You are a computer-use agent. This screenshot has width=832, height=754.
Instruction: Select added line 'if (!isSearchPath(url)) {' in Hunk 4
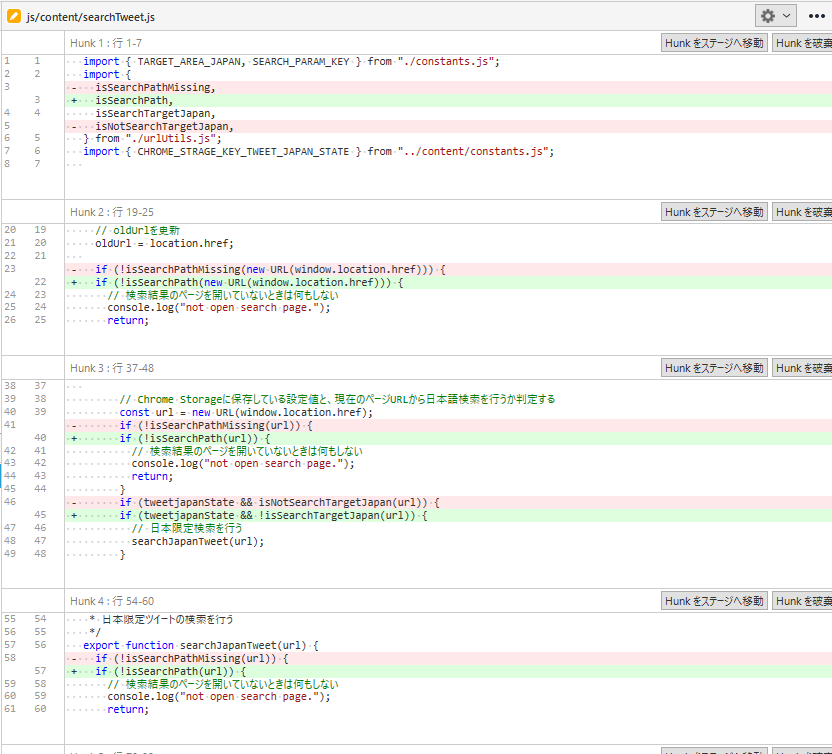(x=448, y=671)
